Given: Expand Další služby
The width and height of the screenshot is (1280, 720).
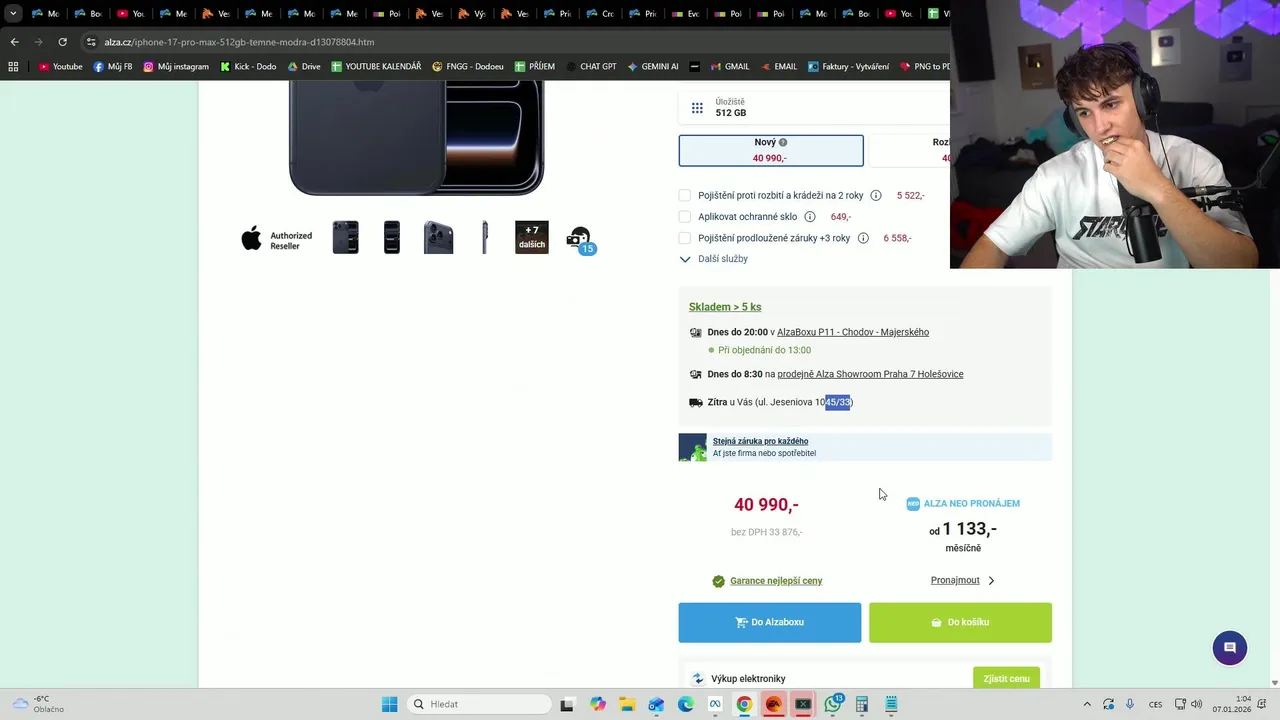Looking at the screenshot, I should coord(714,259).
